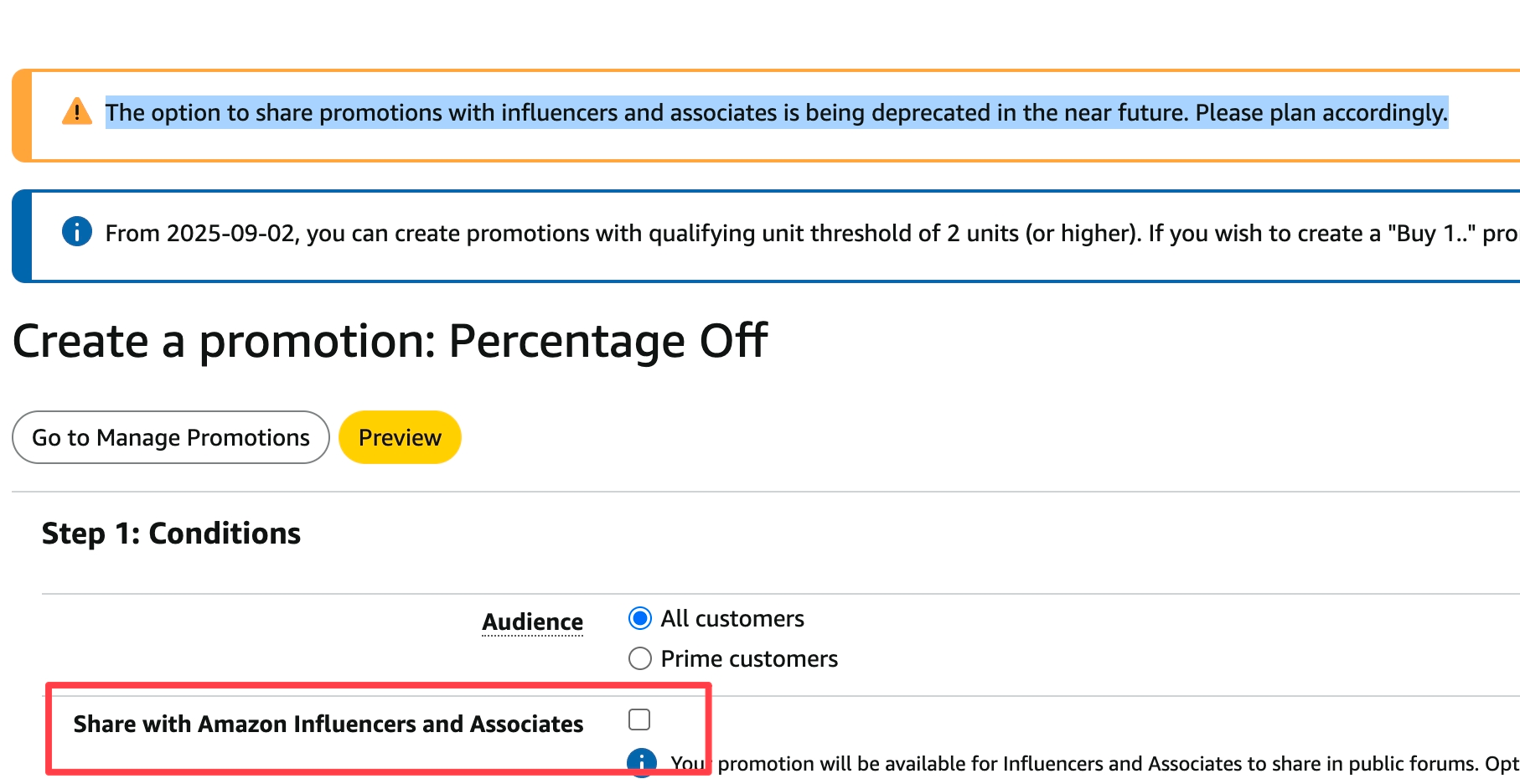The height and width of the screenshot is (784, 1520).
Task: Click the orange warning triangle icon
Action: (77, 111)
